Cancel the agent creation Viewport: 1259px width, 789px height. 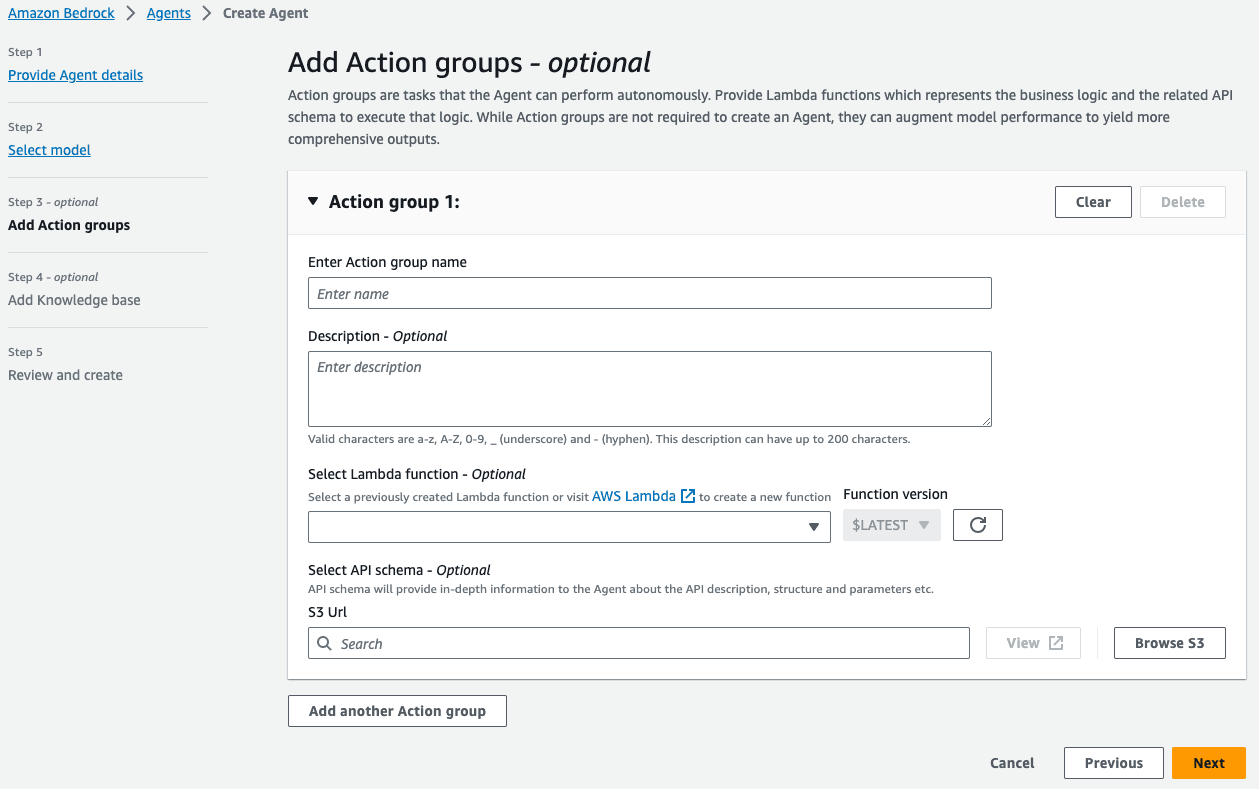click(1012, 763)
